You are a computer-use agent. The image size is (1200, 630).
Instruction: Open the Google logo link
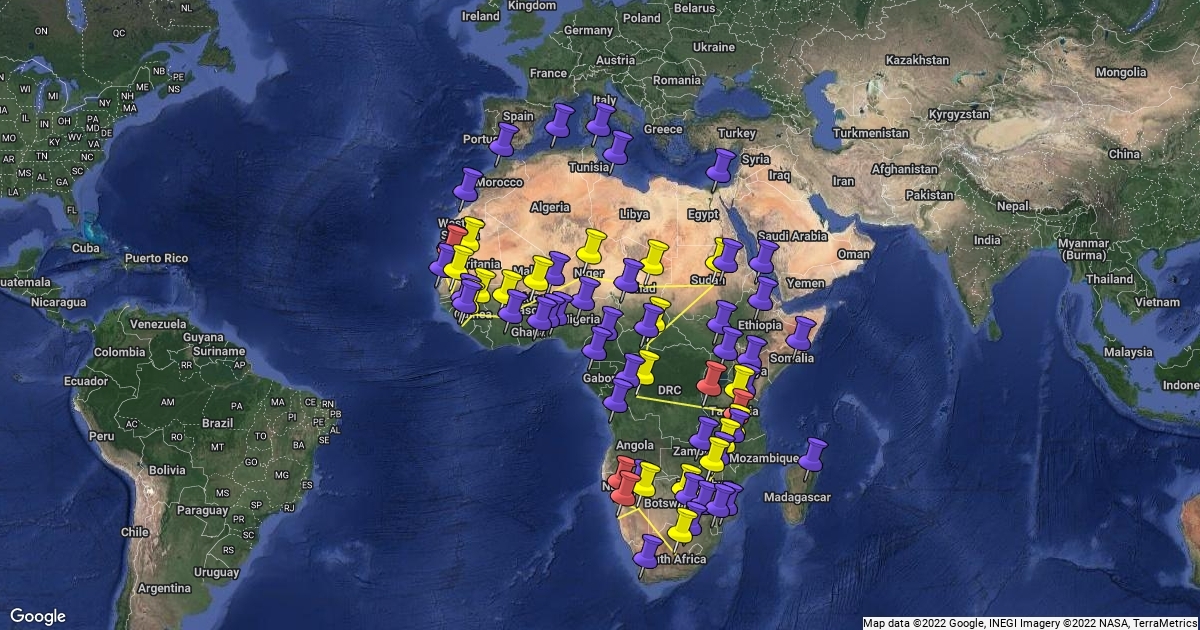tap(38, 616)
